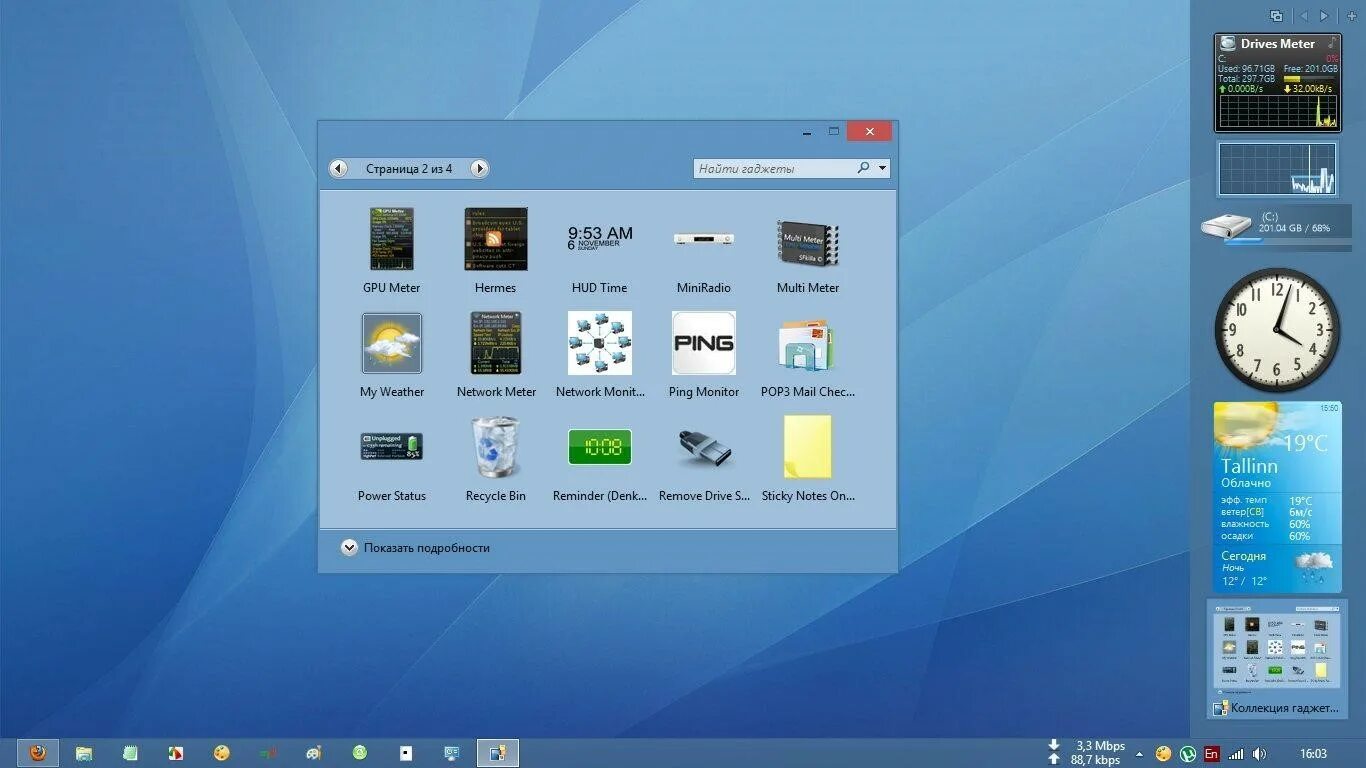Image resolution: width=1366 pixels, height=768 pixels.
Task: Click the taskbar clock showing 16:03
Action: (x=1314, y=754)
